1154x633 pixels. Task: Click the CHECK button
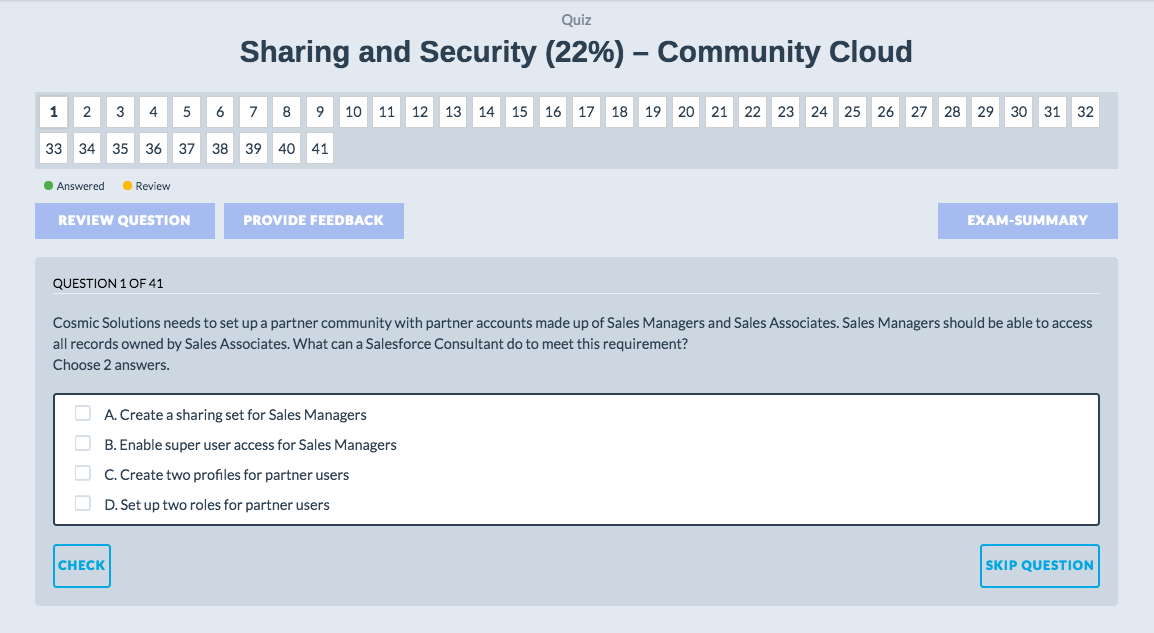tap(82, 566)
